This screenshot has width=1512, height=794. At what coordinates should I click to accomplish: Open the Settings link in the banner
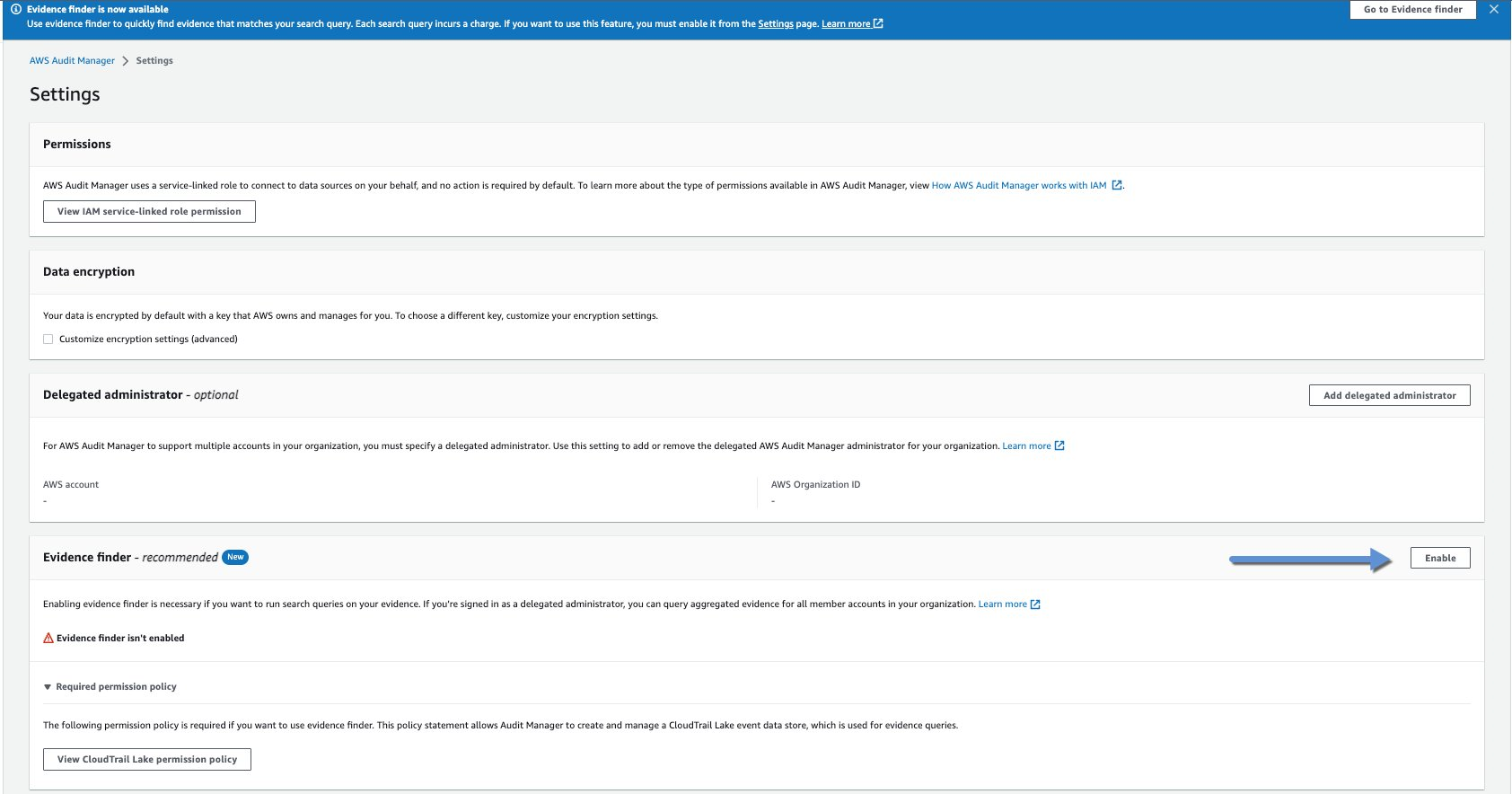[x=776, y=24]
